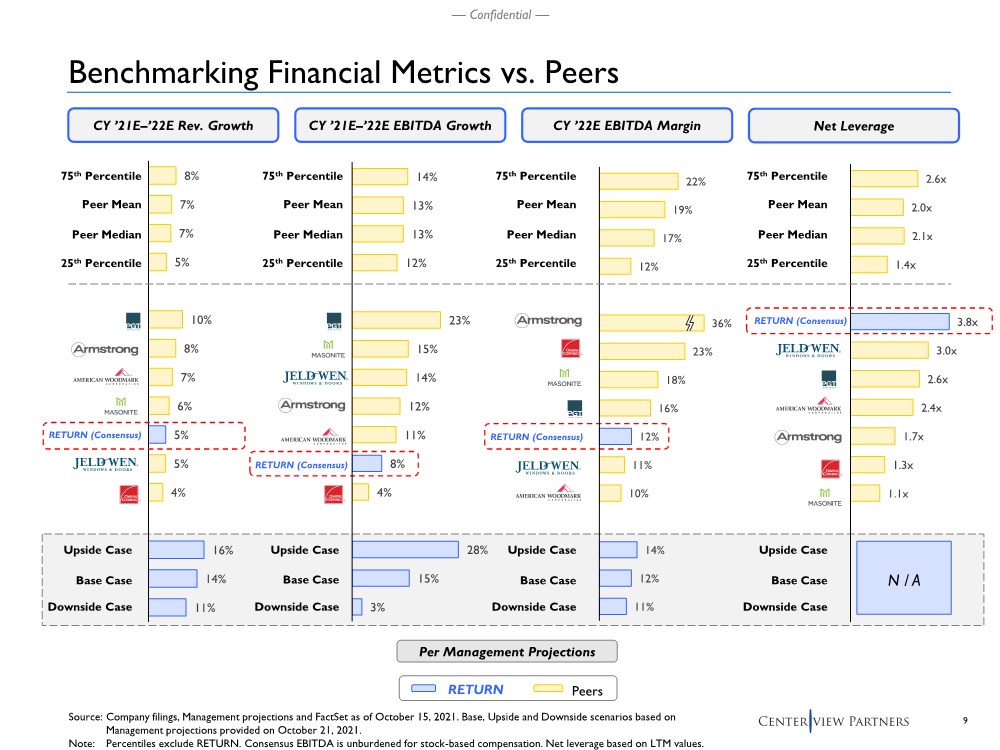Select the CY '21E–'22E EBITDA Growth header

[x=400, y=126]
